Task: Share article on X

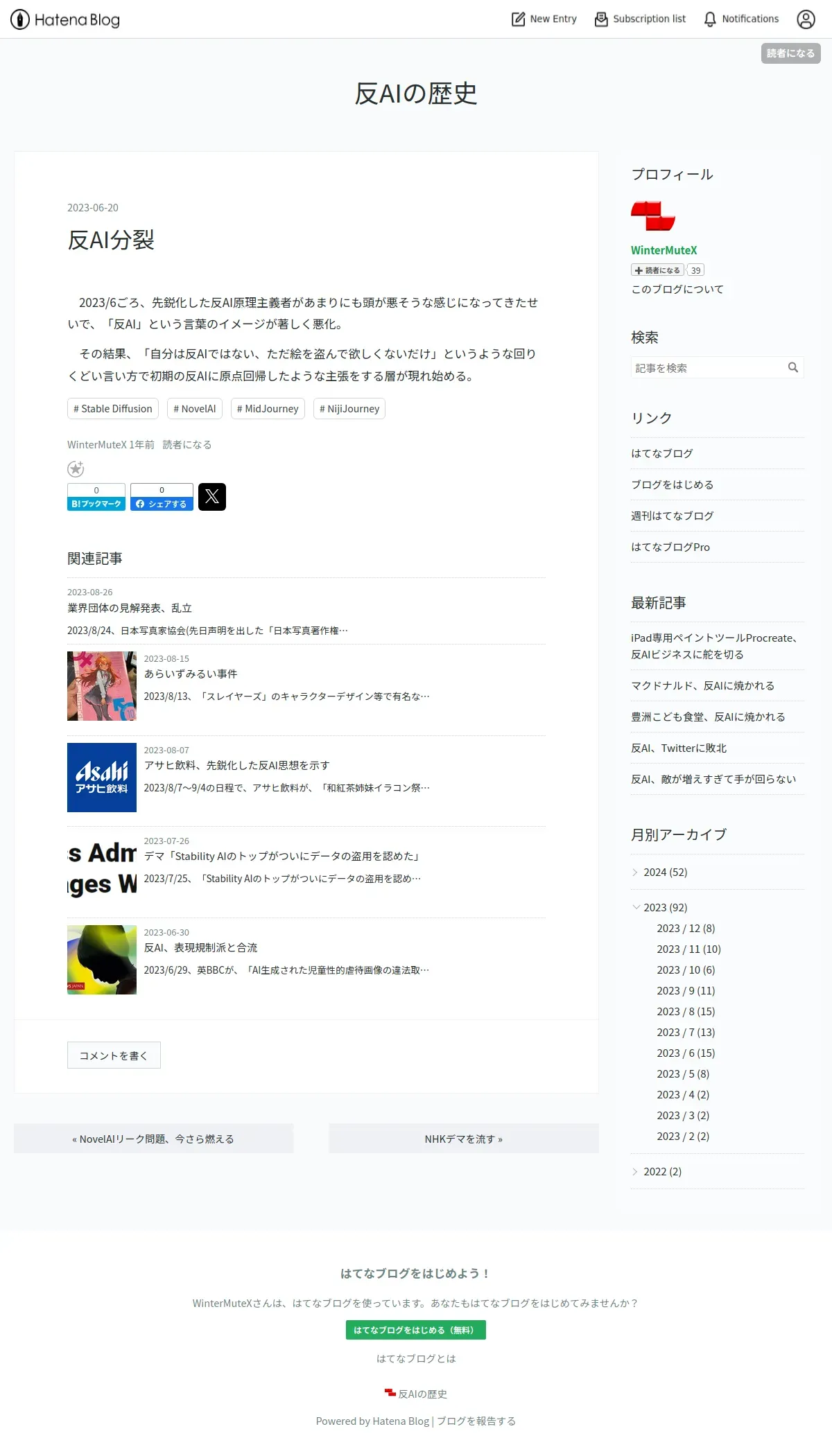Action: click(212, 497)
